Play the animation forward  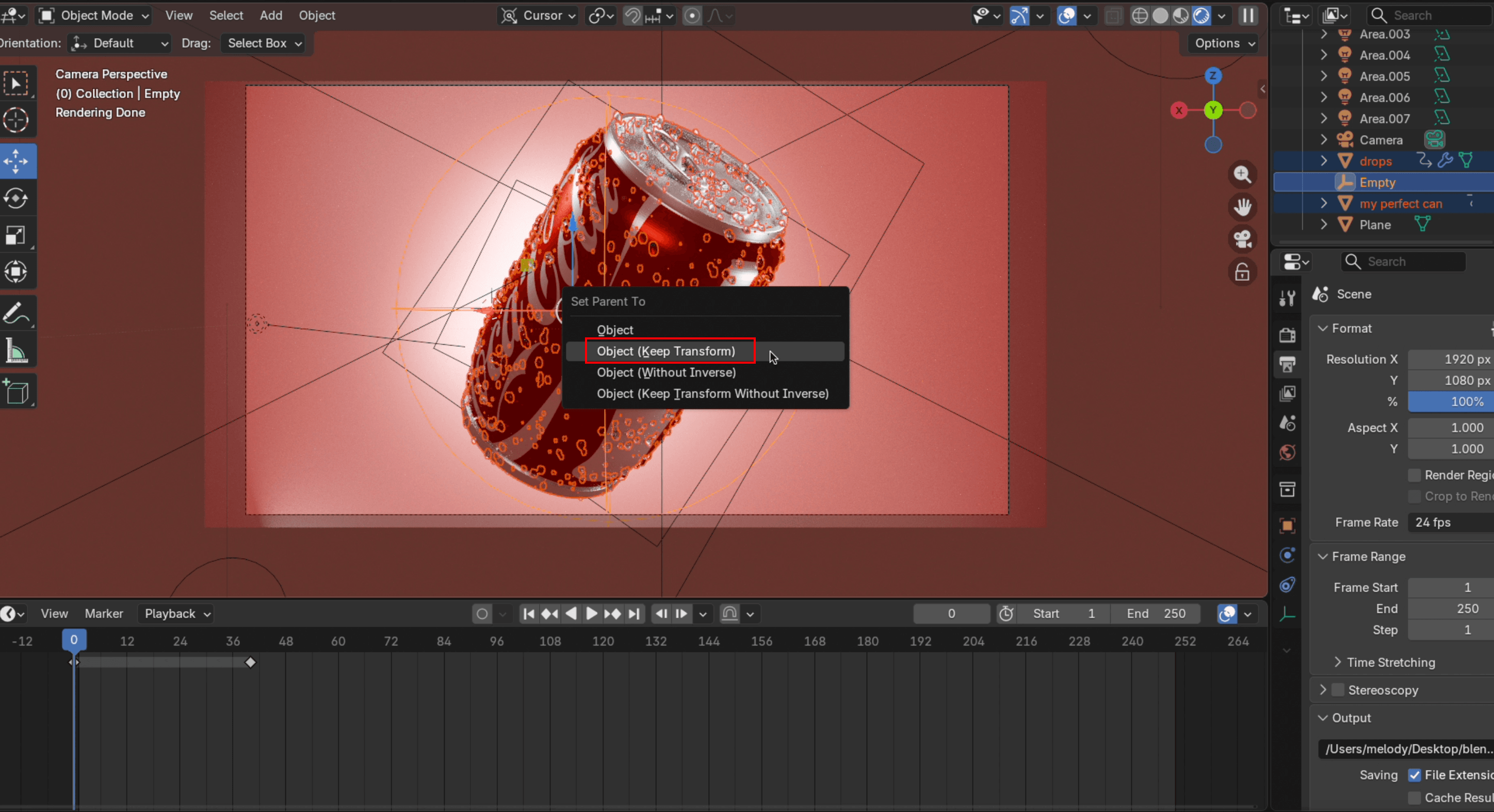coord(591,613)
